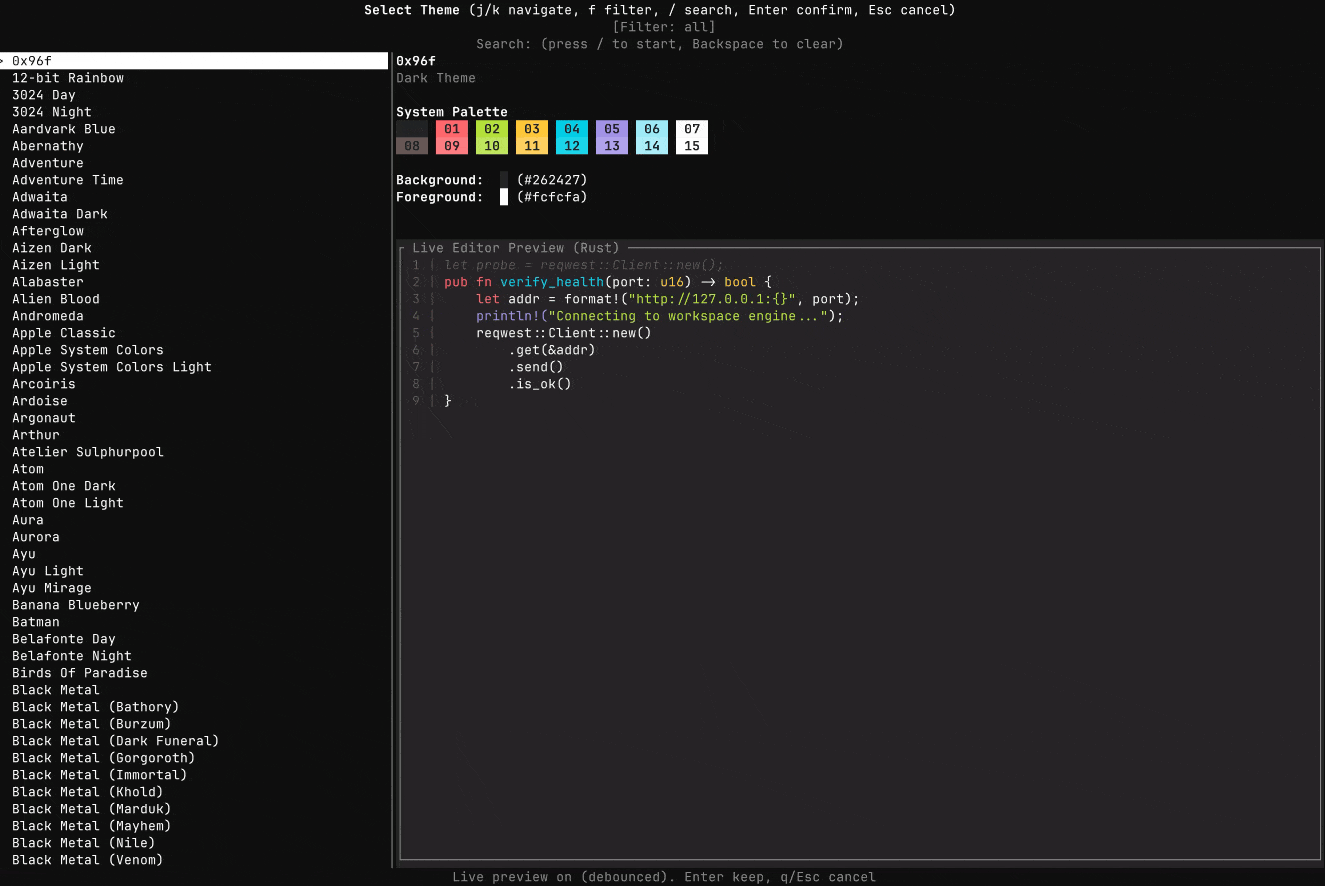
Task: Select the Batman theme
Action: pyautogui.click(x=36, y=622)
